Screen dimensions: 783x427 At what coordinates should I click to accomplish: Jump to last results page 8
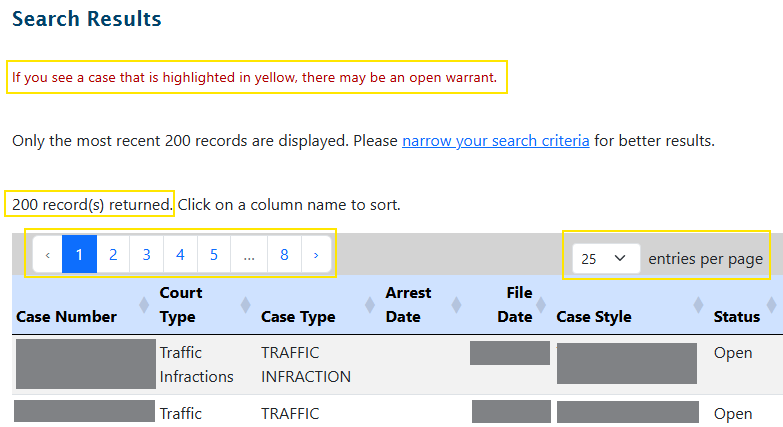tap(284, 255)
